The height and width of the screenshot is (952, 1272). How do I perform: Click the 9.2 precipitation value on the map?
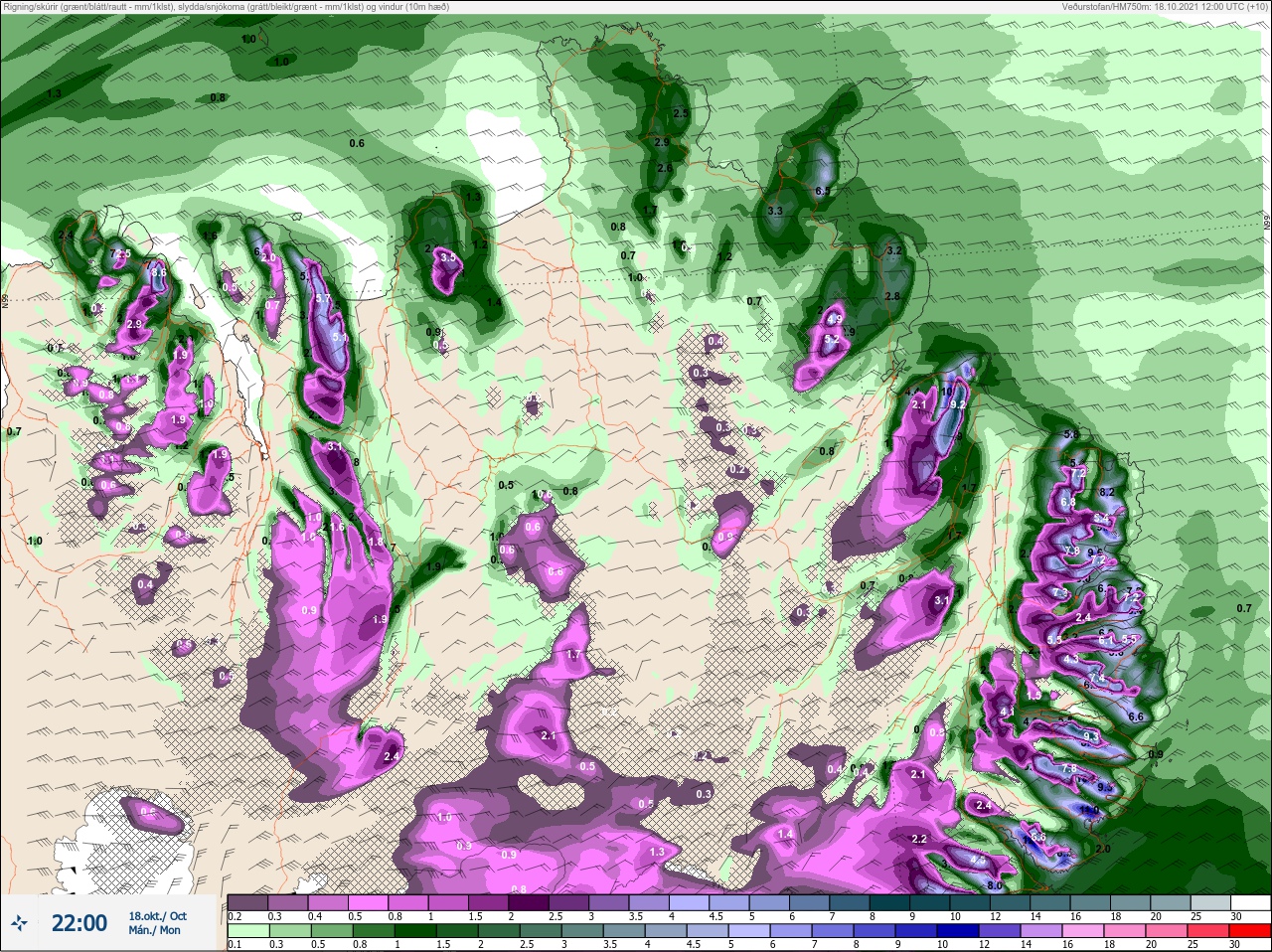pyautogui.click(x=958, y=405)
